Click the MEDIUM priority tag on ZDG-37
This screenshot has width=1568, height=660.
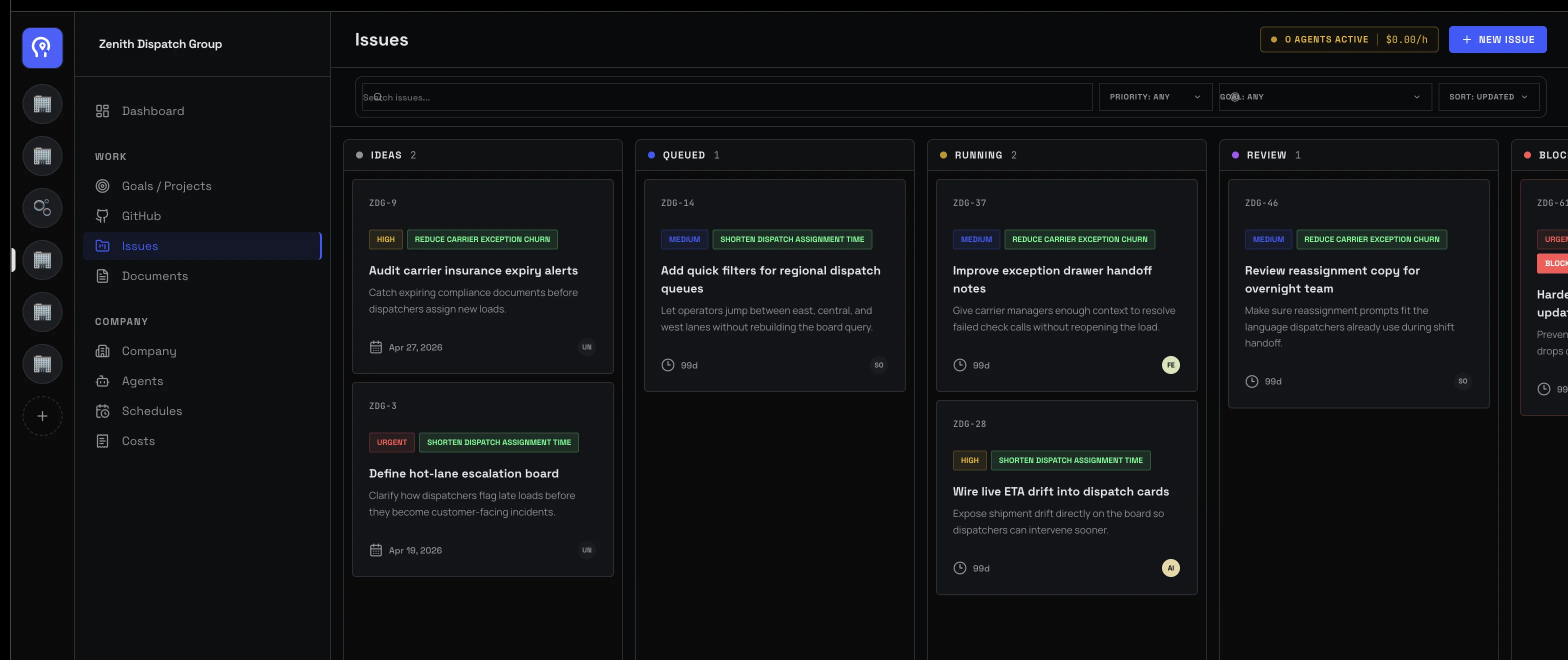tap(975, 239)
